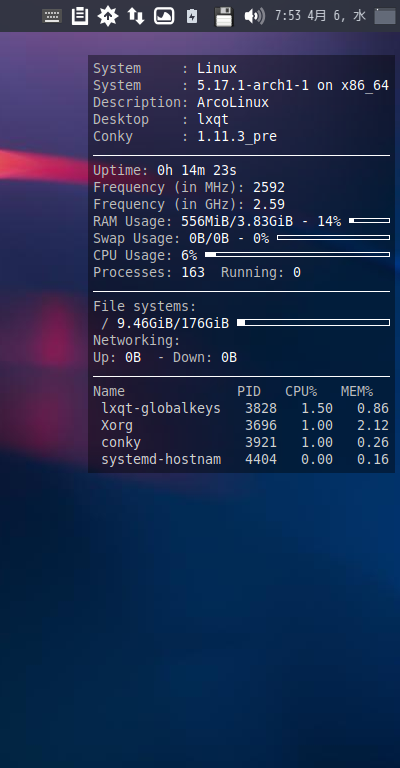Select the Running: 0 value
The image size is (400, 768).
[x=261, y=272]
